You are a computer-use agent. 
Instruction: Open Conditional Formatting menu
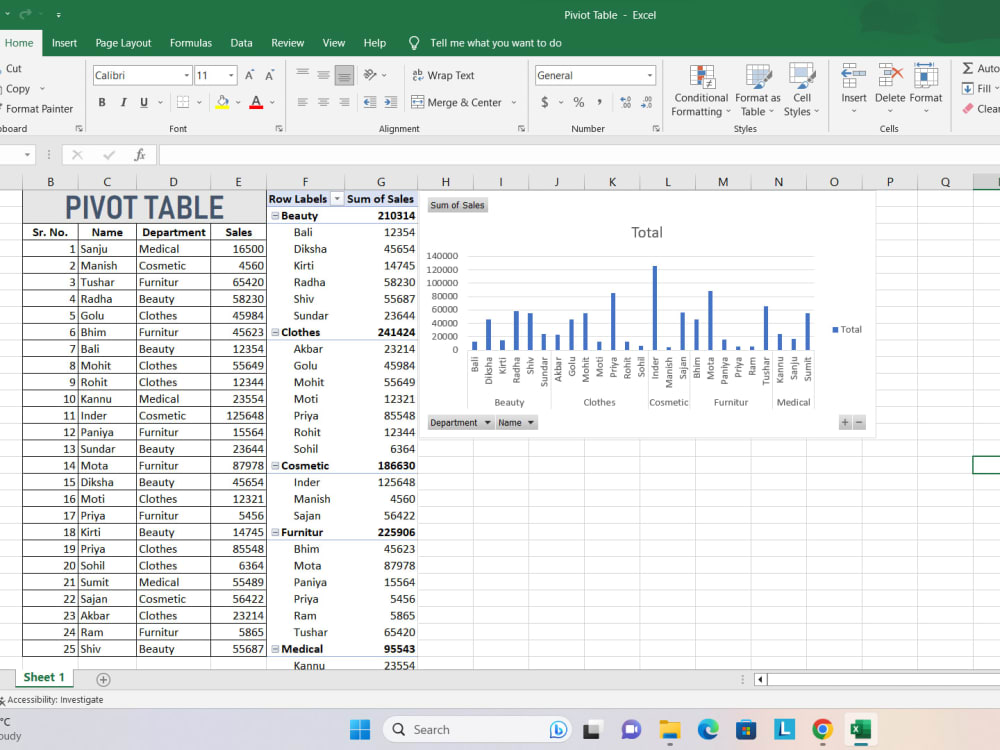[701, 90]
